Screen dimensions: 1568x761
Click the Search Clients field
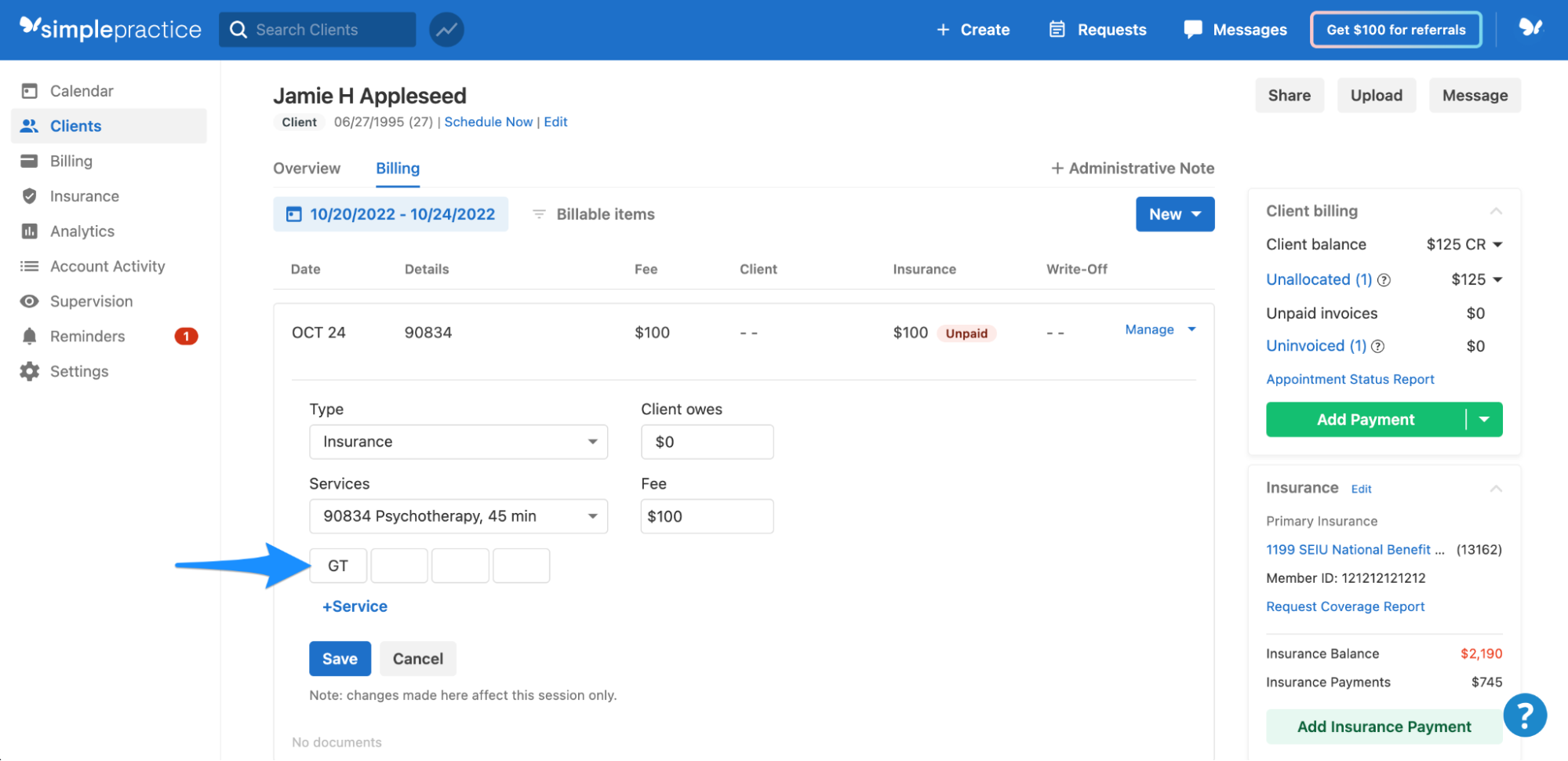318,30
